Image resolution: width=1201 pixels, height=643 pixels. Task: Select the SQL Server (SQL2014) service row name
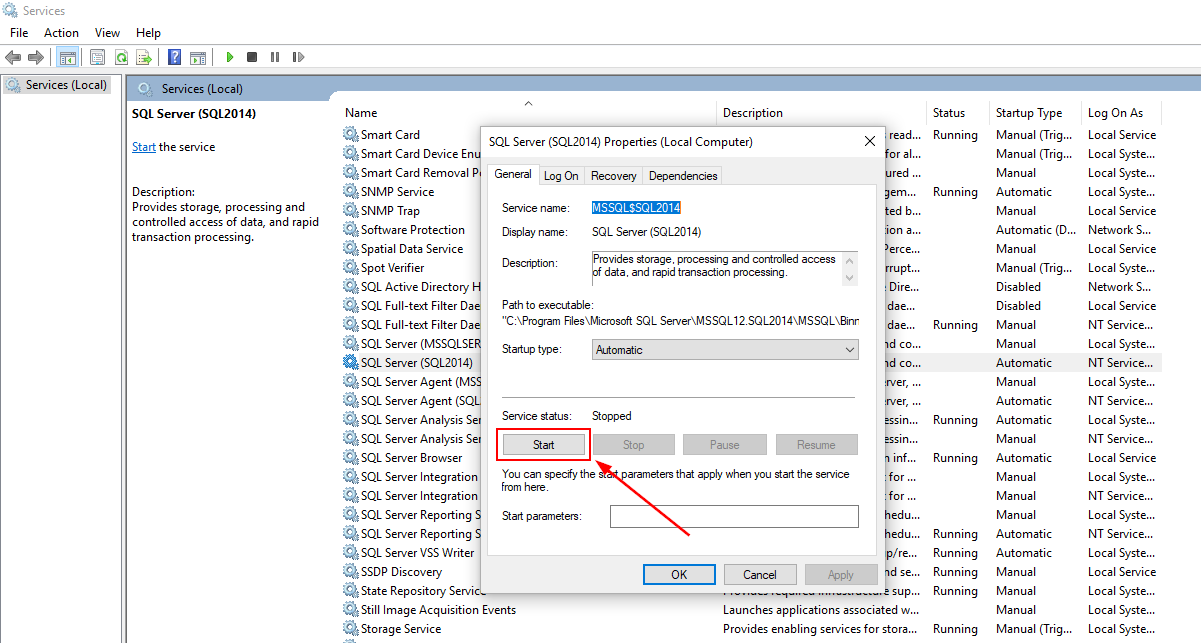click(417, 363)
